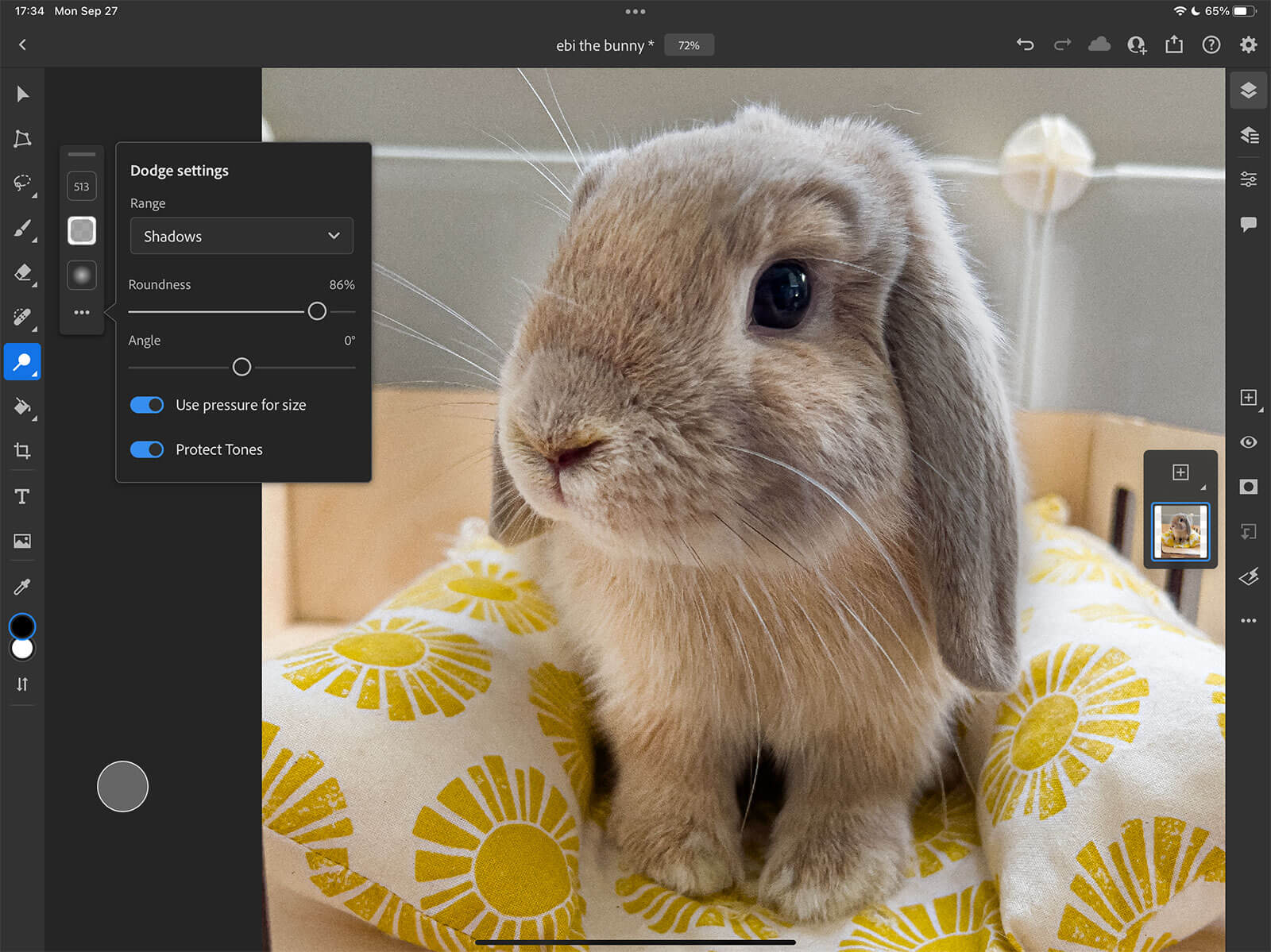Open the app settings gear
This screenshot has height=952, width=1271.
coord(1248,45)
